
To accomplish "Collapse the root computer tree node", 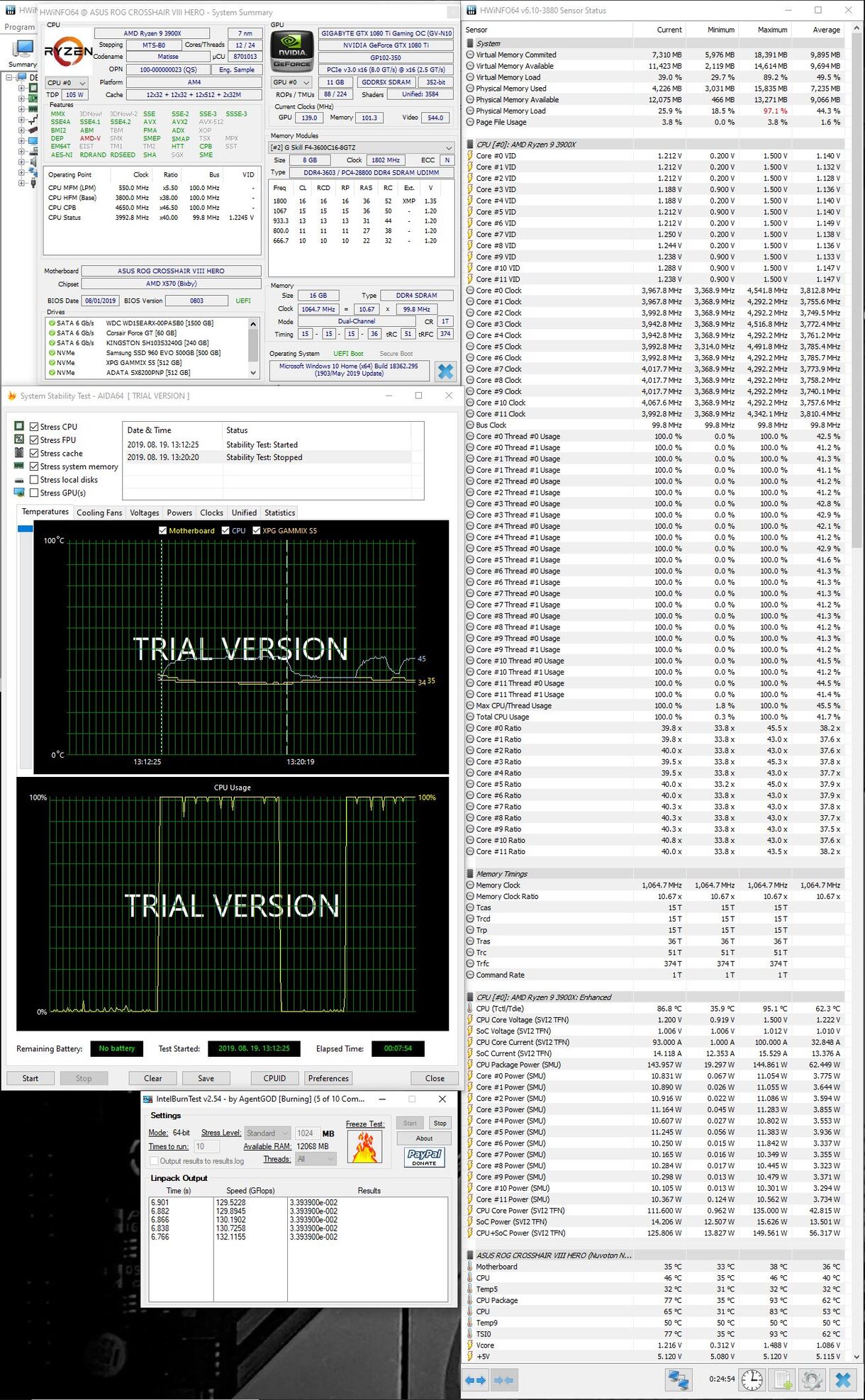I will 10,77.
